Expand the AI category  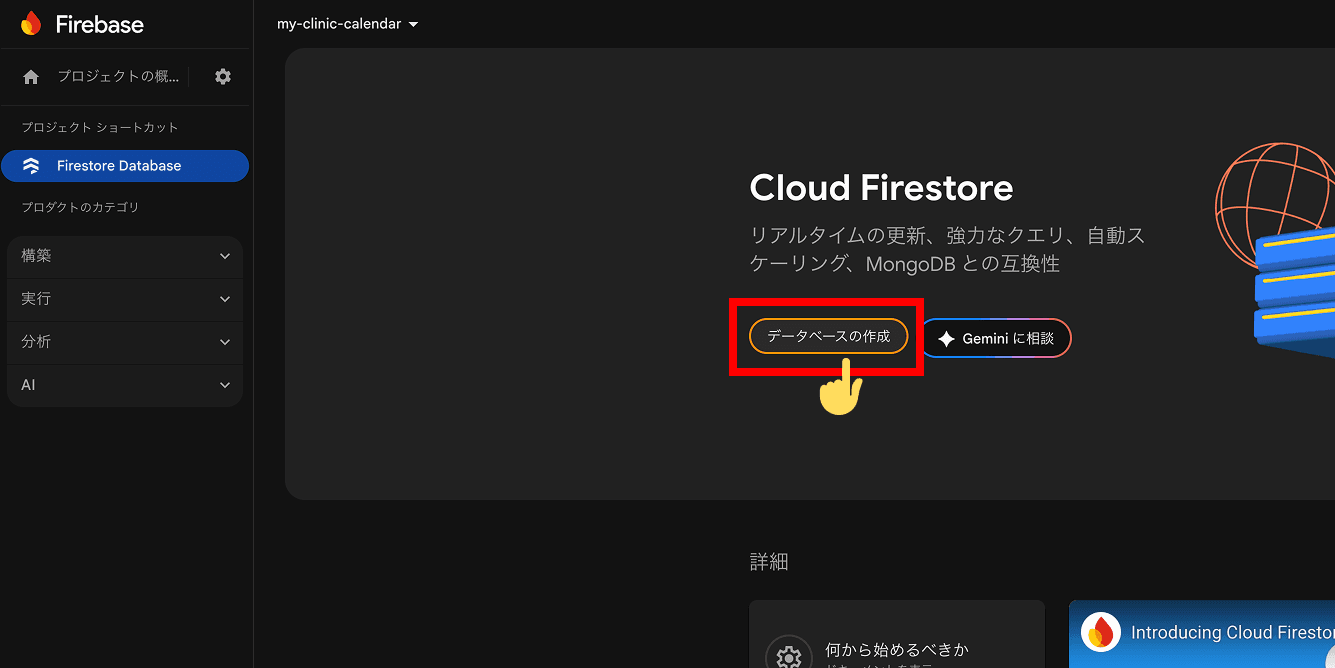pos(125,385)
